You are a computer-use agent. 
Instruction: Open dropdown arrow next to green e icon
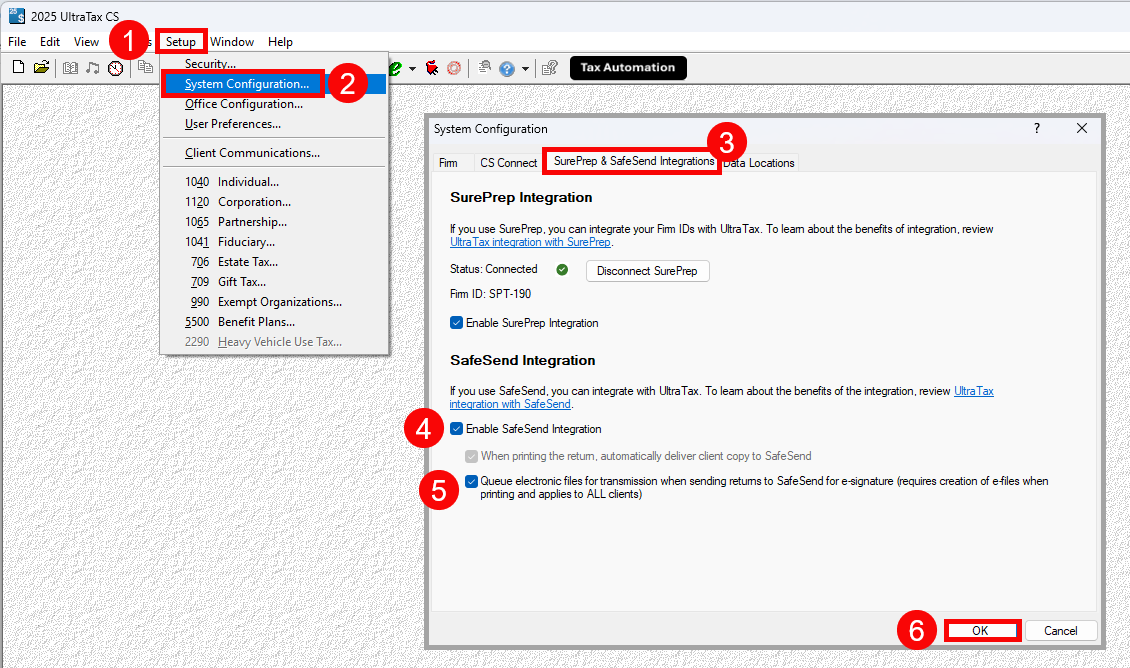point(412,69)
